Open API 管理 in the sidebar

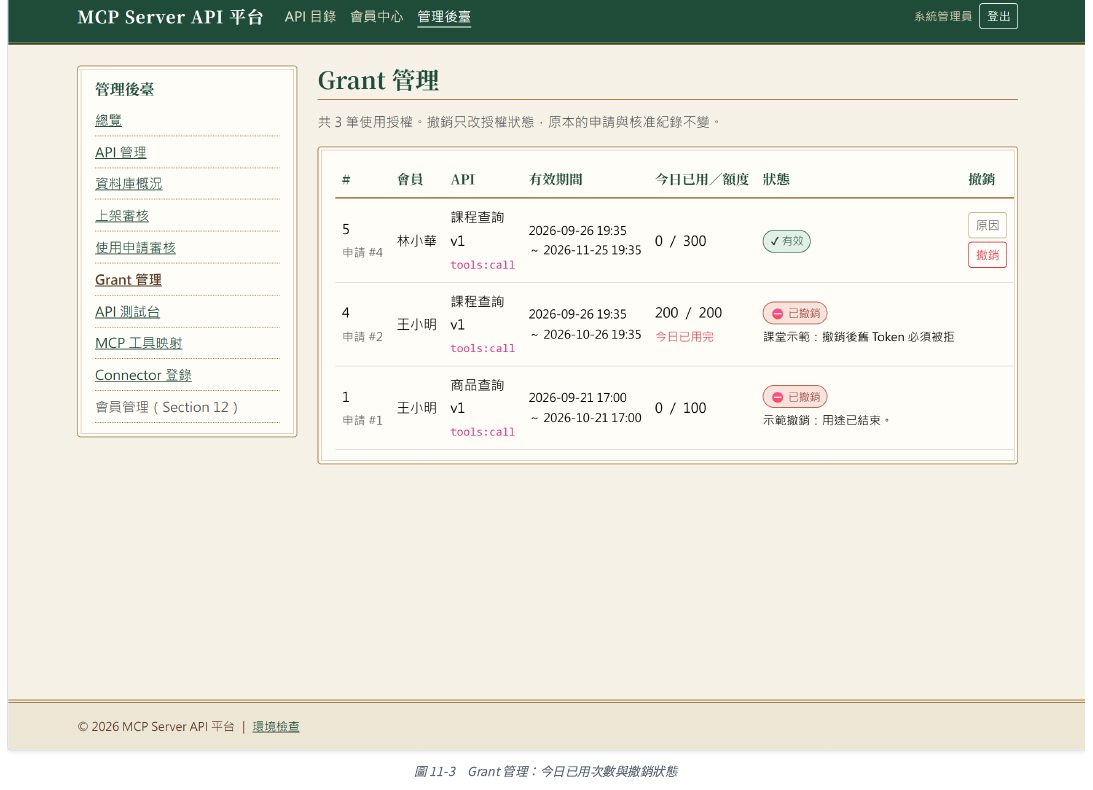coord(121,152)
